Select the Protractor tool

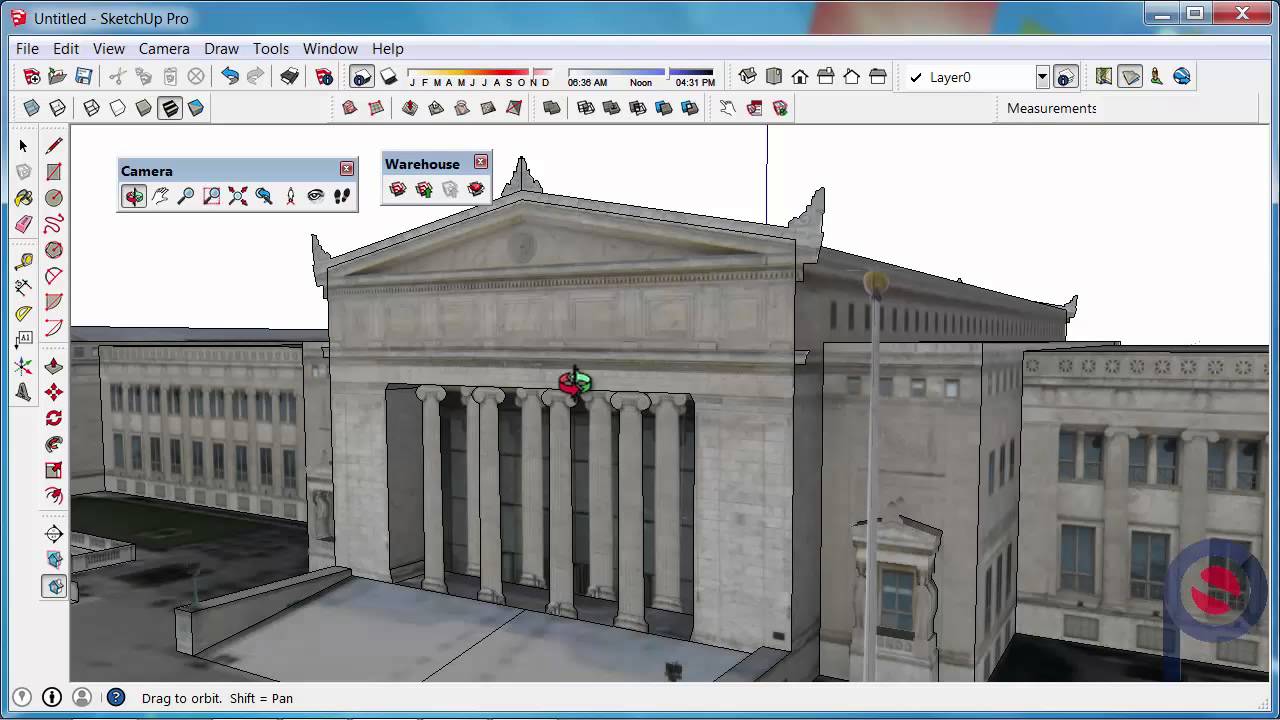(24, 314)
